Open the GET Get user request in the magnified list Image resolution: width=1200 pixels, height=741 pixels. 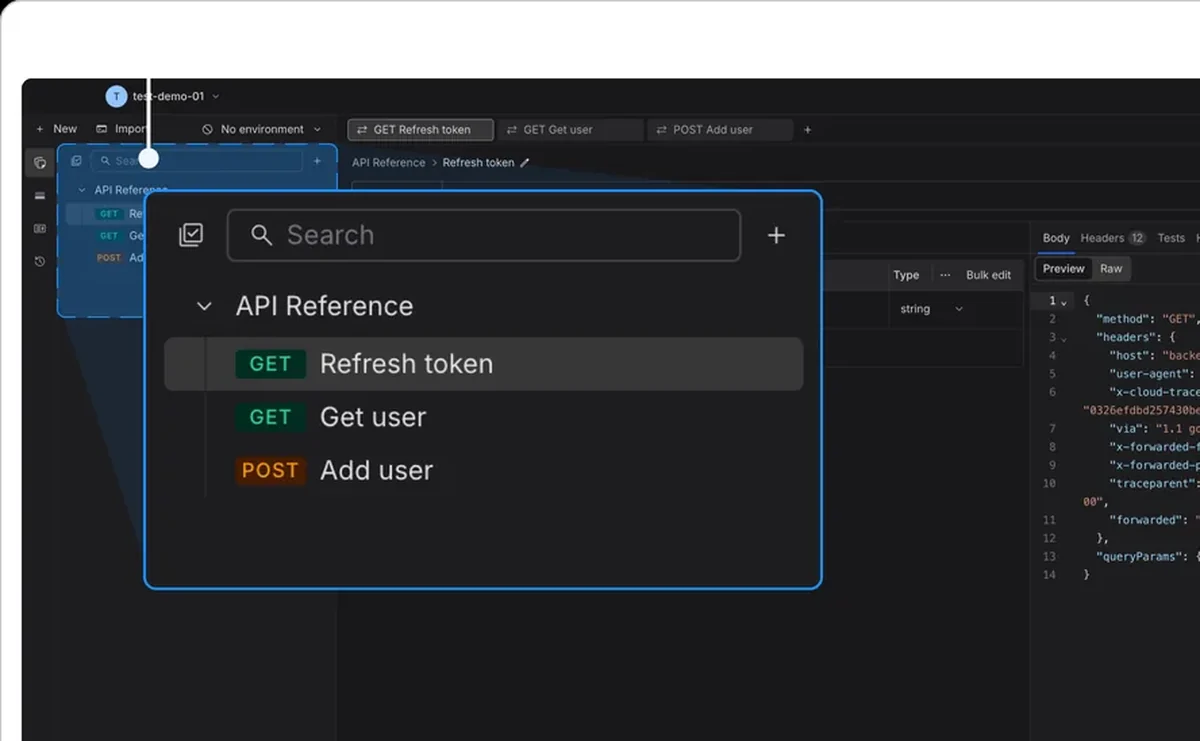[484, 417]
